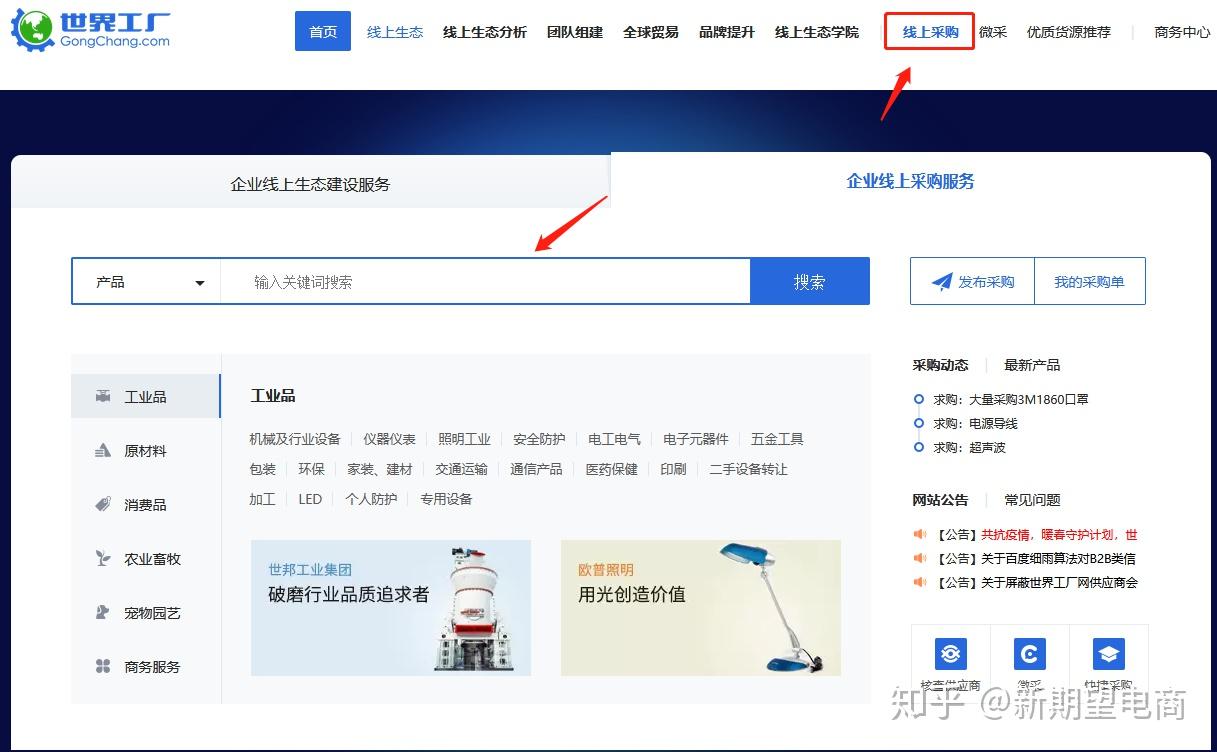
Task: Open the 商务服务 category icon
Action: pyautogui.click(x=103, y=667)
